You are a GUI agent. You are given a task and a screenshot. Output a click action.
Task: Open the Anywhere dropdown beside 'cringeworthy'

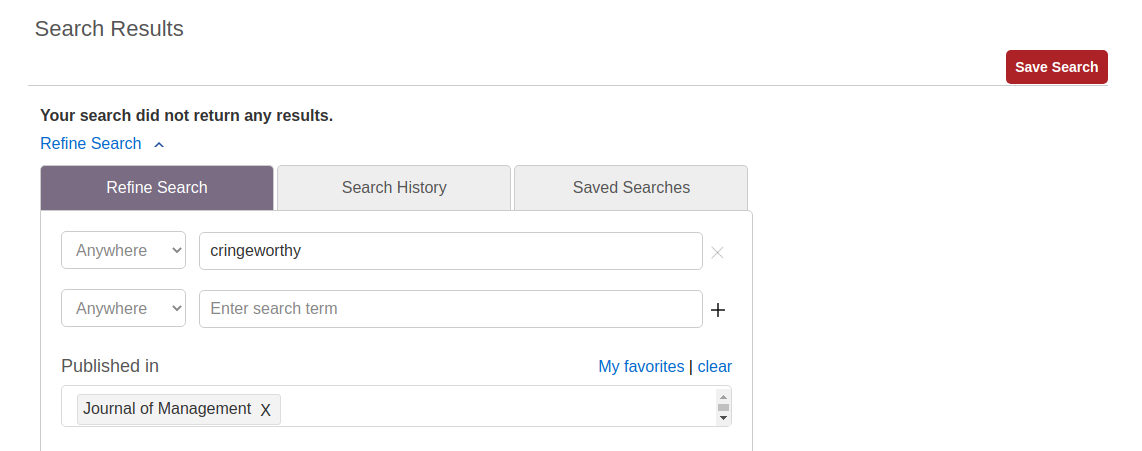click(x=123, y=251)
